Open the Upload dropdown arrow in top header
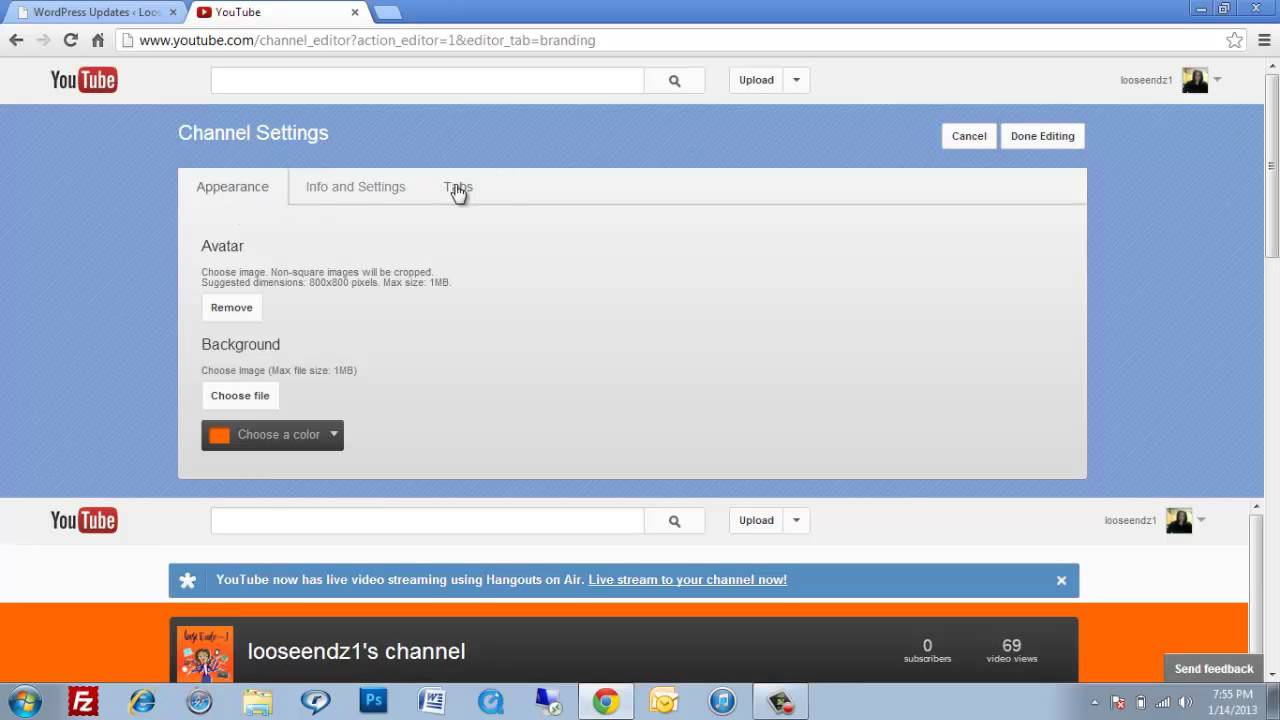Viewport: 1280px width, 720px height. (796, 80)
